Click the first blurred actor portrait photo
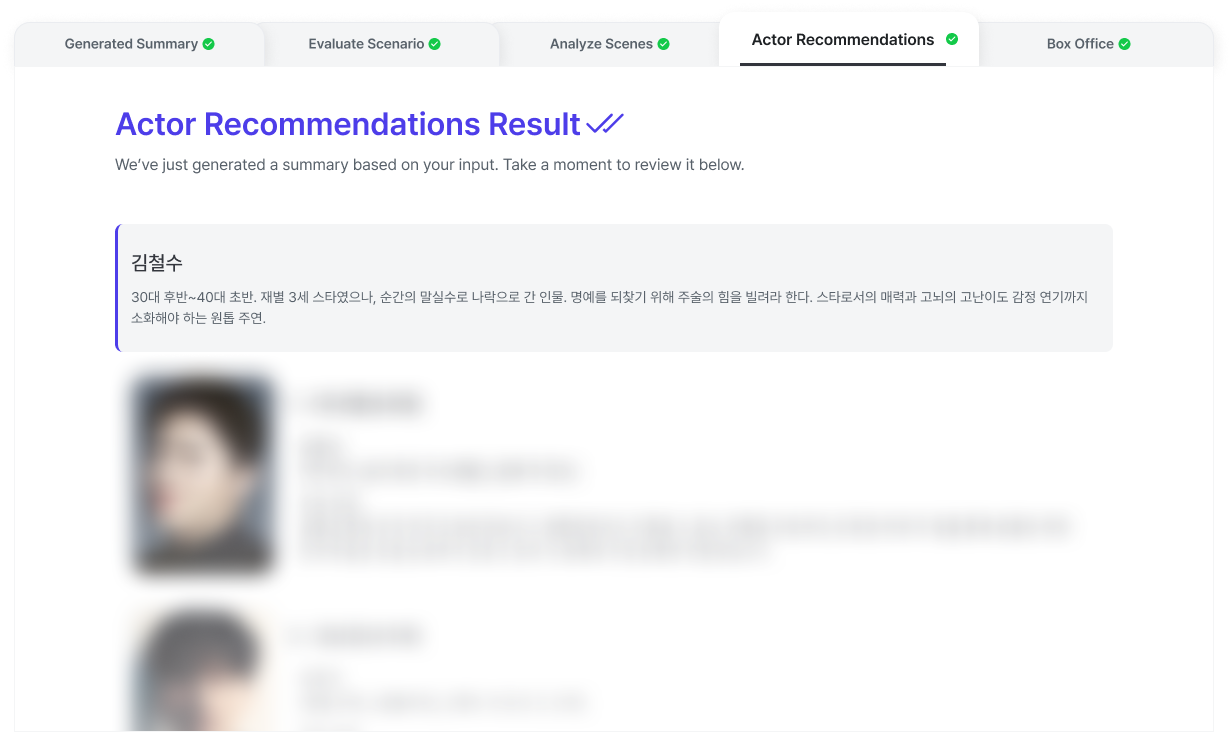Screen dimensions: 1232x732 click(x=203, y=474)
